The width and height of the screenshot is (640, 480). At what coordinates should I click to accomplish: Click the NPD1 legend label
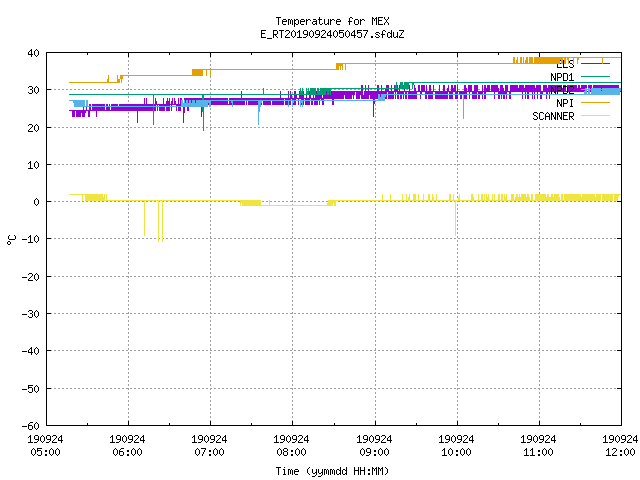click(562, 77)
